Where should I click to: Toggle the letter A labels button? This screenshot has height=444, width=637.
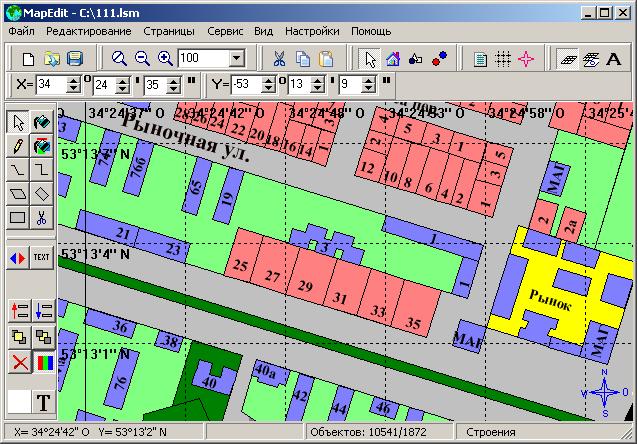click(613, 59)
